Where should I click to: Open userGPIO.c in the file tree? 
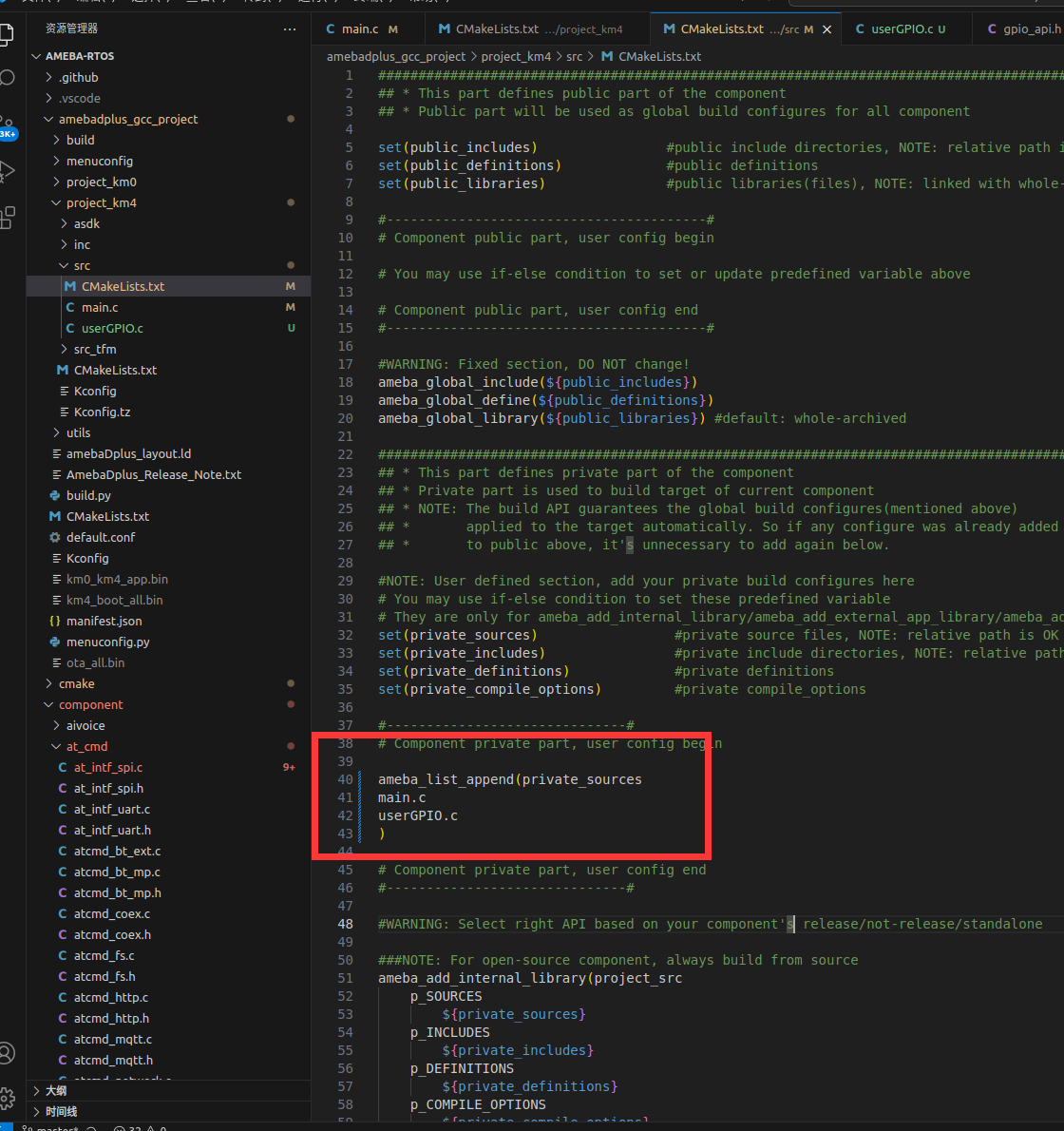click(169, 328)
